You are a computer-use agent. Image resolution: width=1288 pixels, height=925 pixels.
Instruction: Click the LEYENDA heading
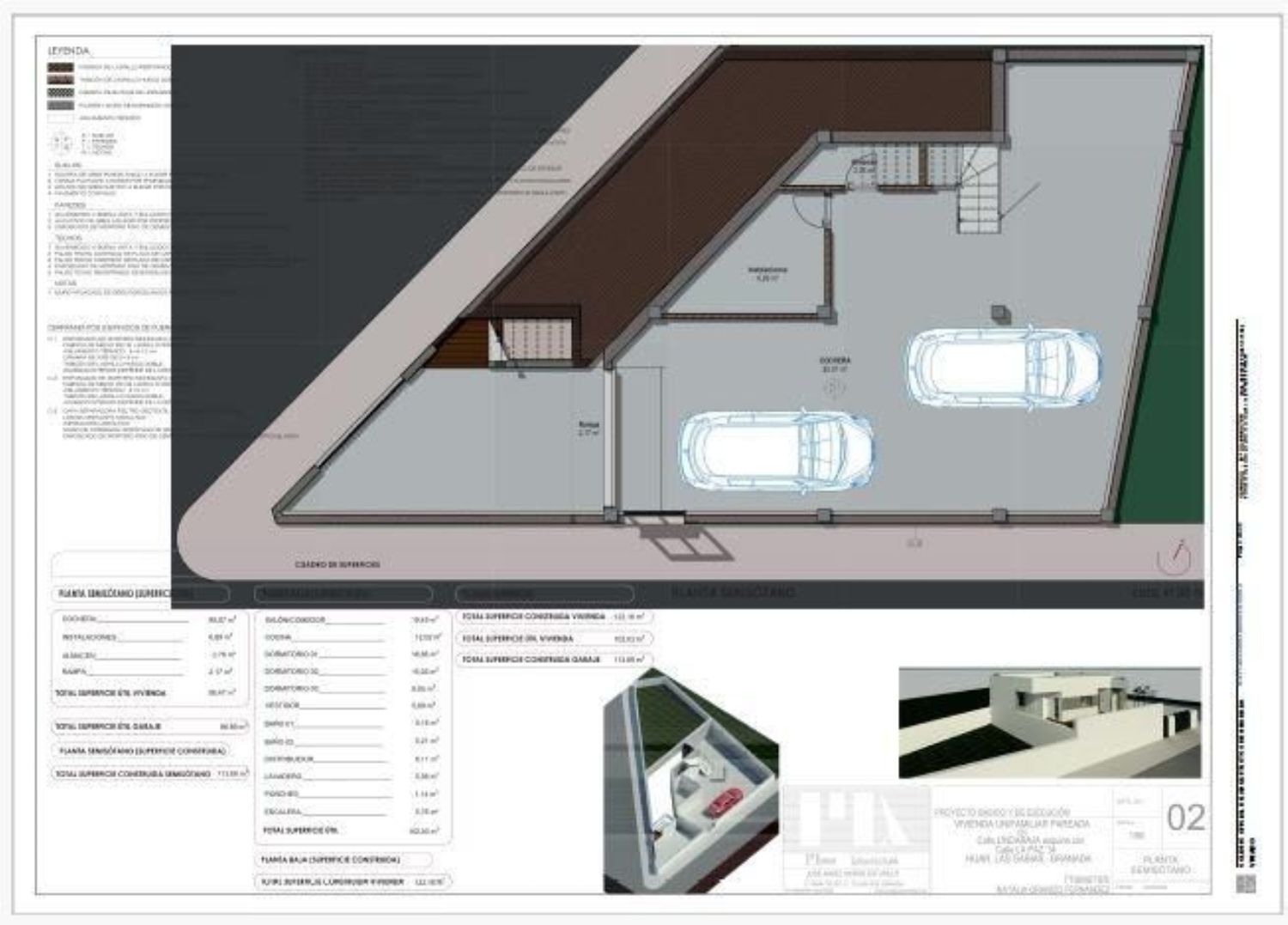click(x=70, y=52)
